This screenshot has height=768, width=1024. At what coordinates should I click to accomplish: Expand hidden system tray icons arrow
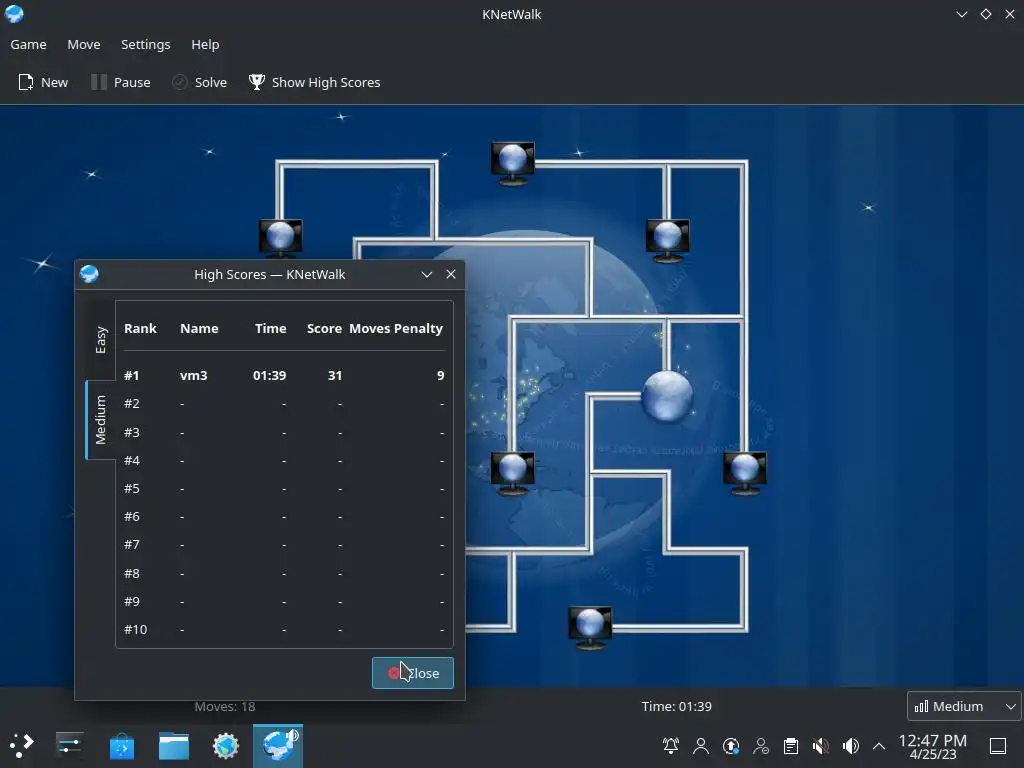(x=879, y=746)
